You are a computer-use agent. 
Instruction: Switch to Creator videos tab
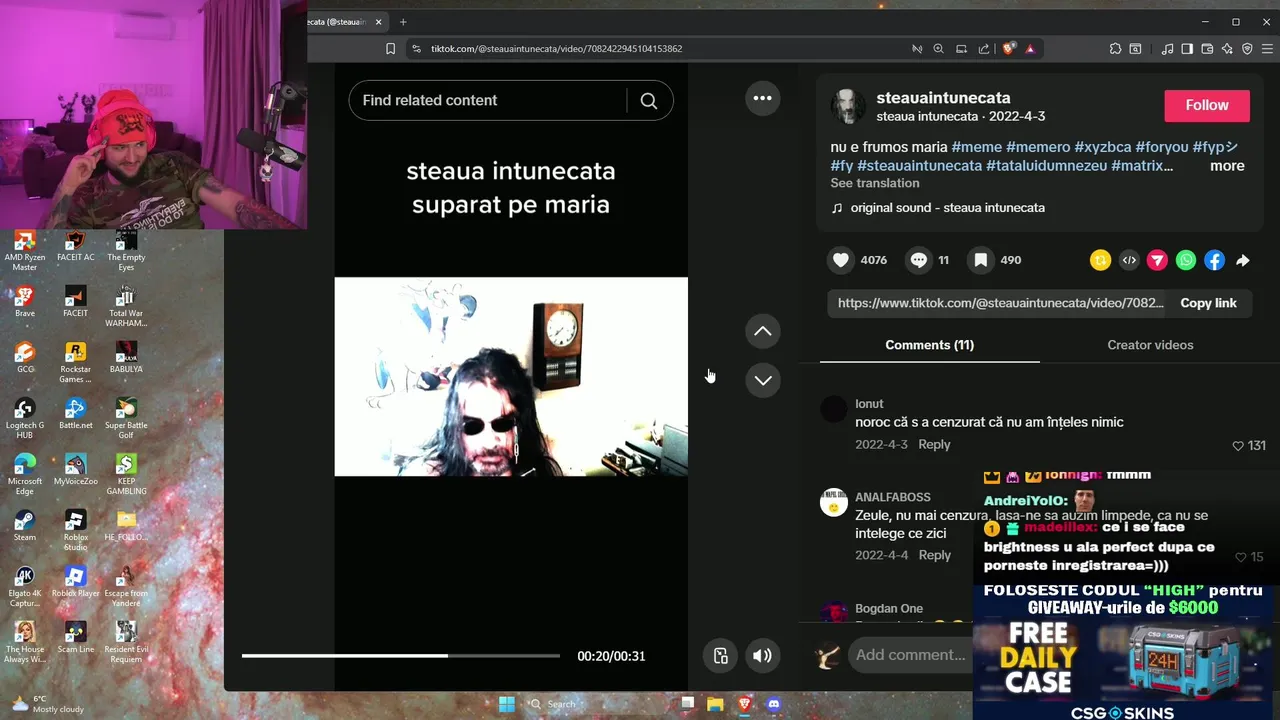point(1150,345)
